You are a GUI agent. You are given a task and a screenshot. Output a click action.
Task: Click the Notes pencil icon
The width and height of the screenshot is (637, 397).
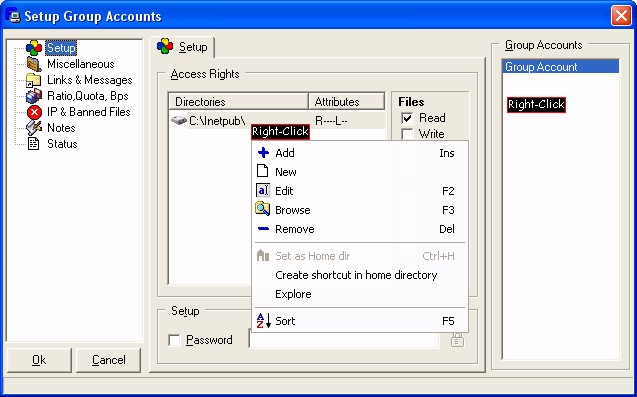[x=34, y=128]
